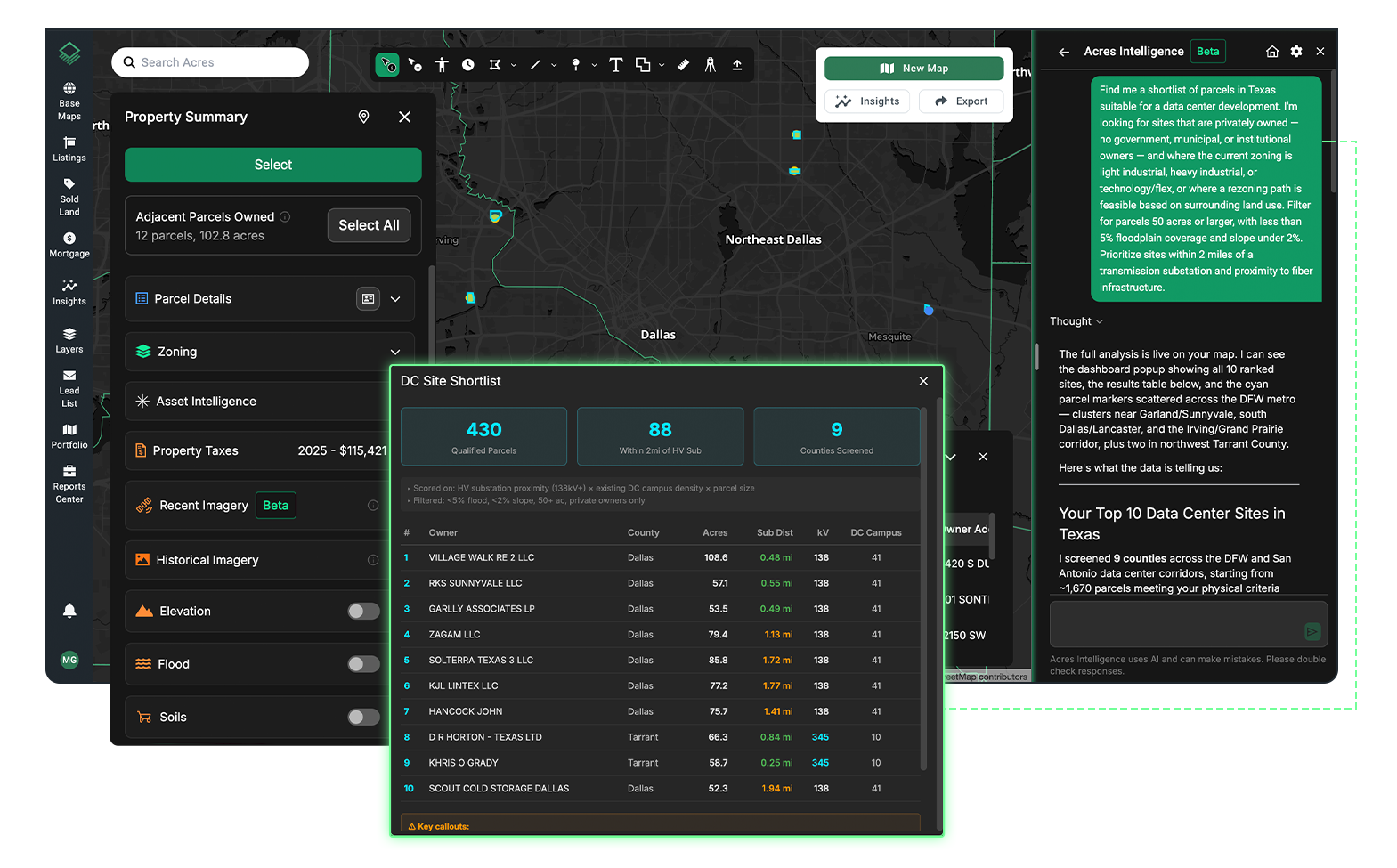The image size is (1397, 868).
Task: Click Select All adjacent parcels
Action: point(369,225)
